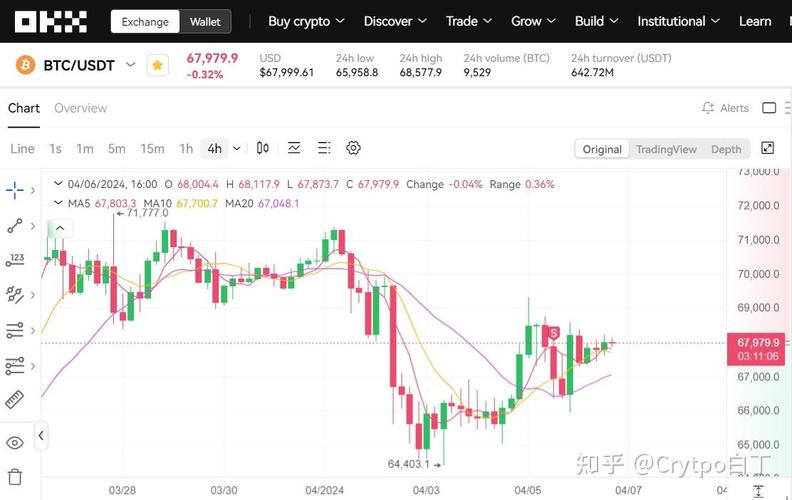Image resolution: width=792 pixels, height=500 pixels.
Task: Switch chart to TradingView mode
Action: click(x=666, y=149)
